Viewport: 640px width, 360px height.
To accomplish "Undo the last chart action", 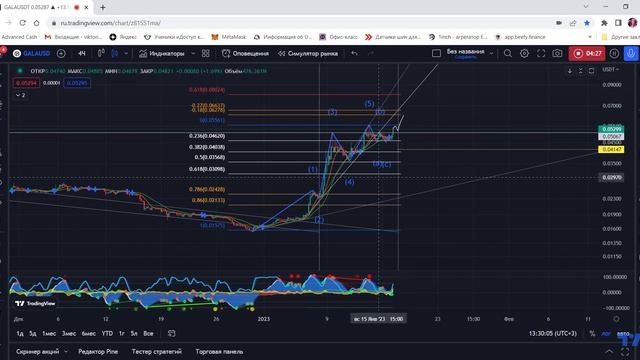I will click(x=354, y=53).
